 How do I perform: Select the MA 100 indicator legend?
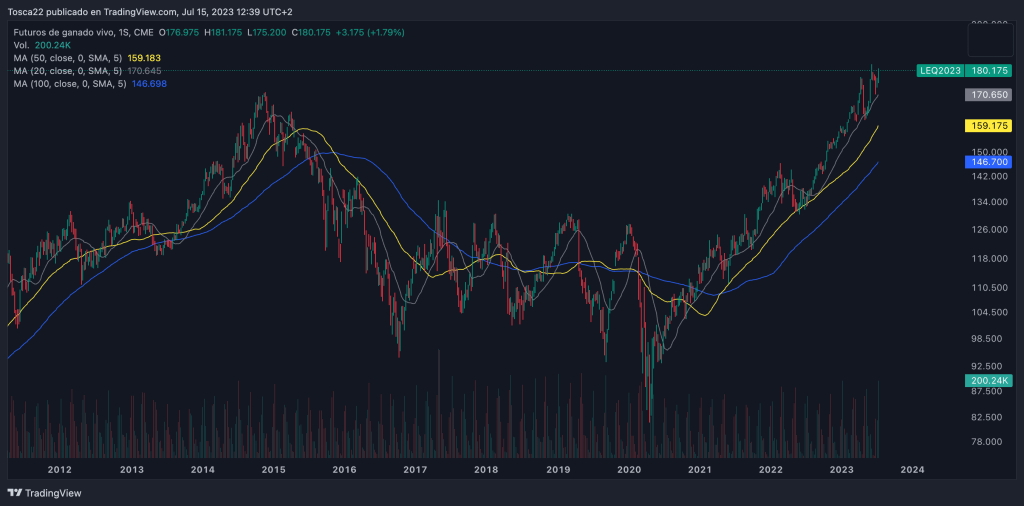[x=71, y=84]
